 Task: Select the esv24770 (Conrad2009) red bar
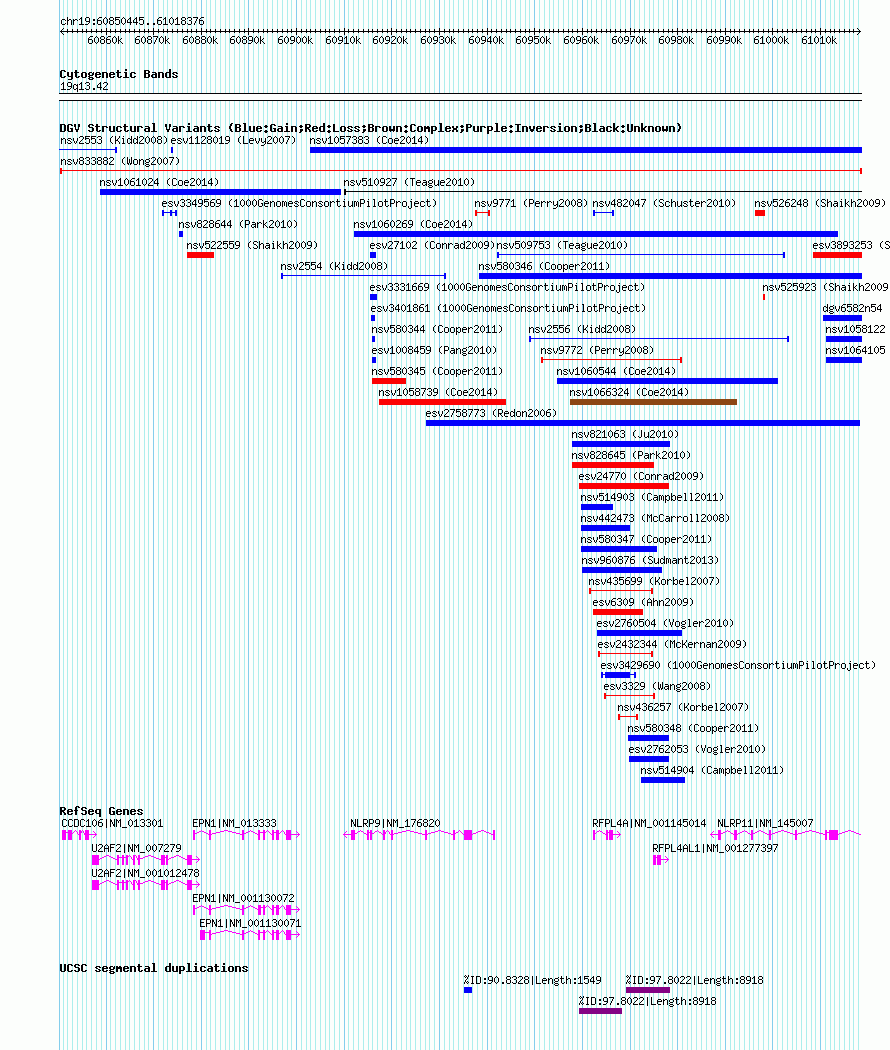(623, 486)
